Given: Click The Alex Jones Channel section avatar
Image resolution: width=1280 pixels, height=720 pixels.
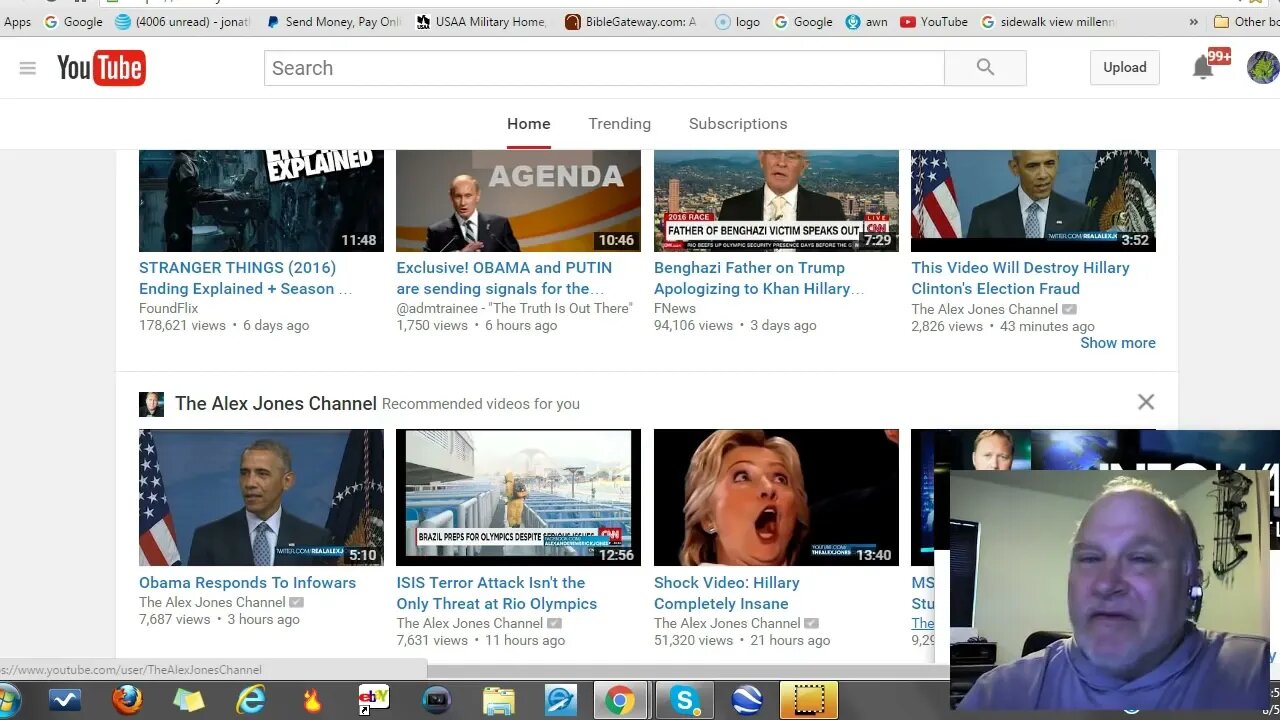Looking at the screenshot, I should (x=151, y=404).
